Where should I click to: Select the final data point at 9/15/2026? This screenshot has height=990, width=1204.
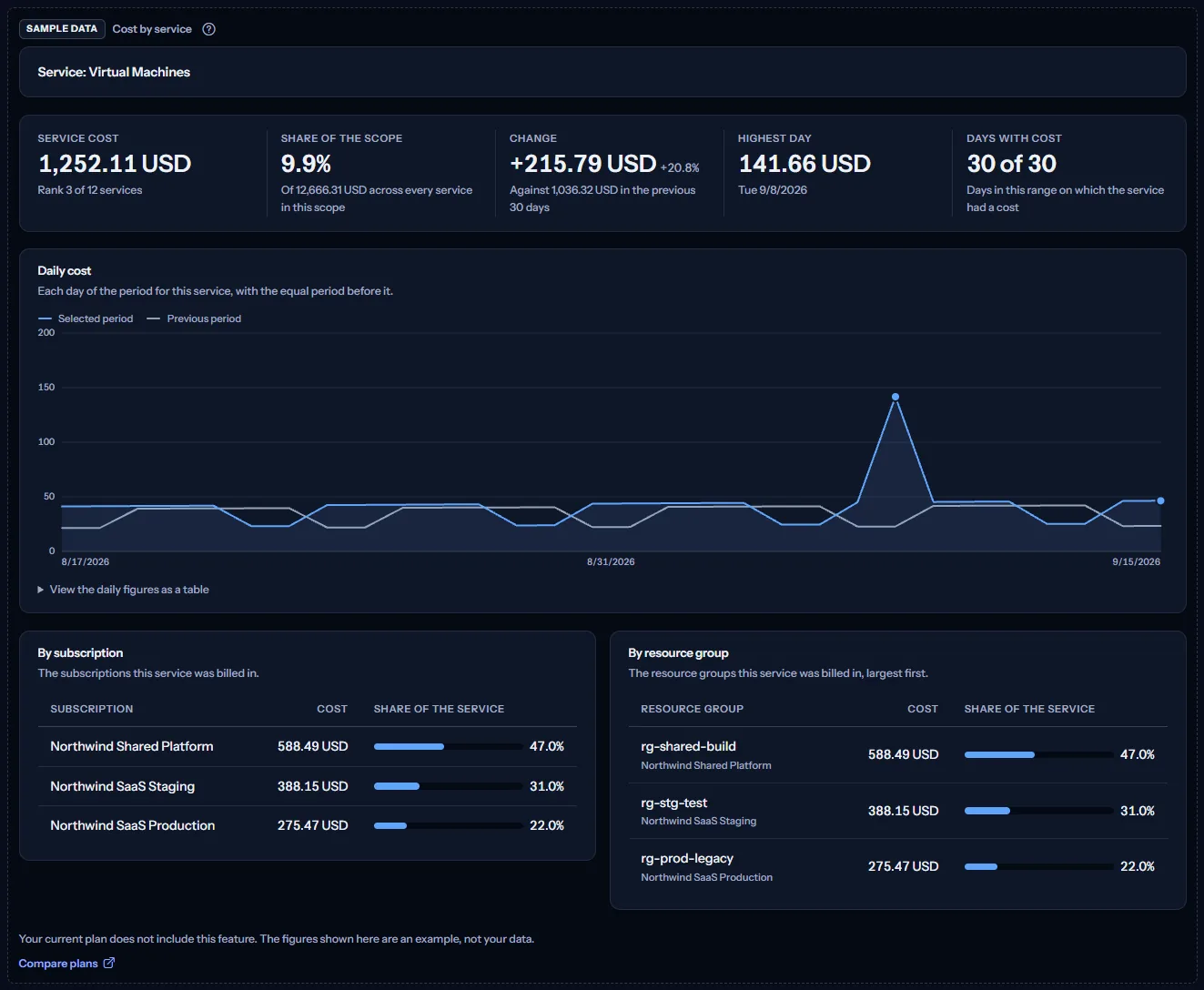tap(1160, 500)
